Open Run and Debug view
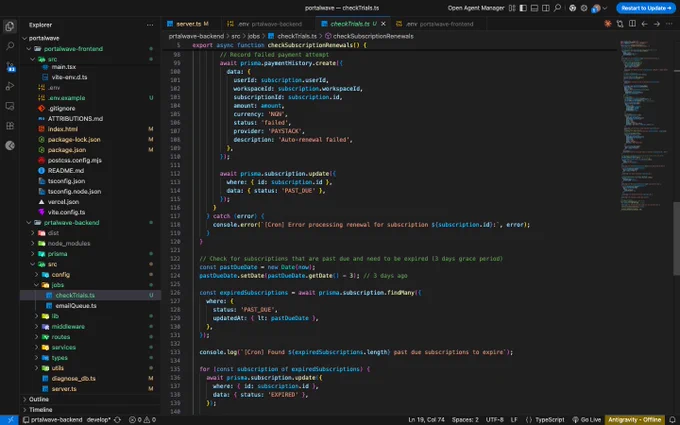Viewport: 680px width, 425px height. (10, 86)
